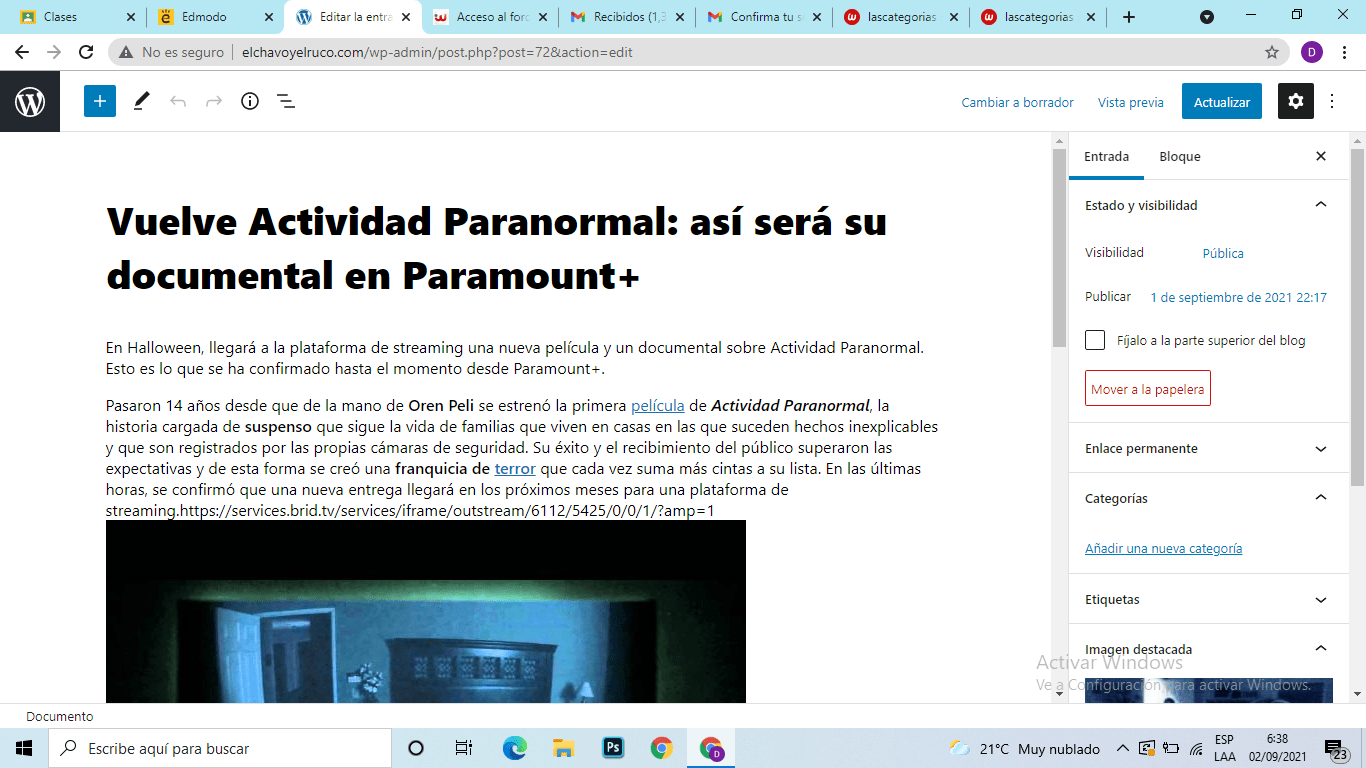Open File Explorer from the taskbar
The width and height of the screenshot is (1366, 768).
563,748
